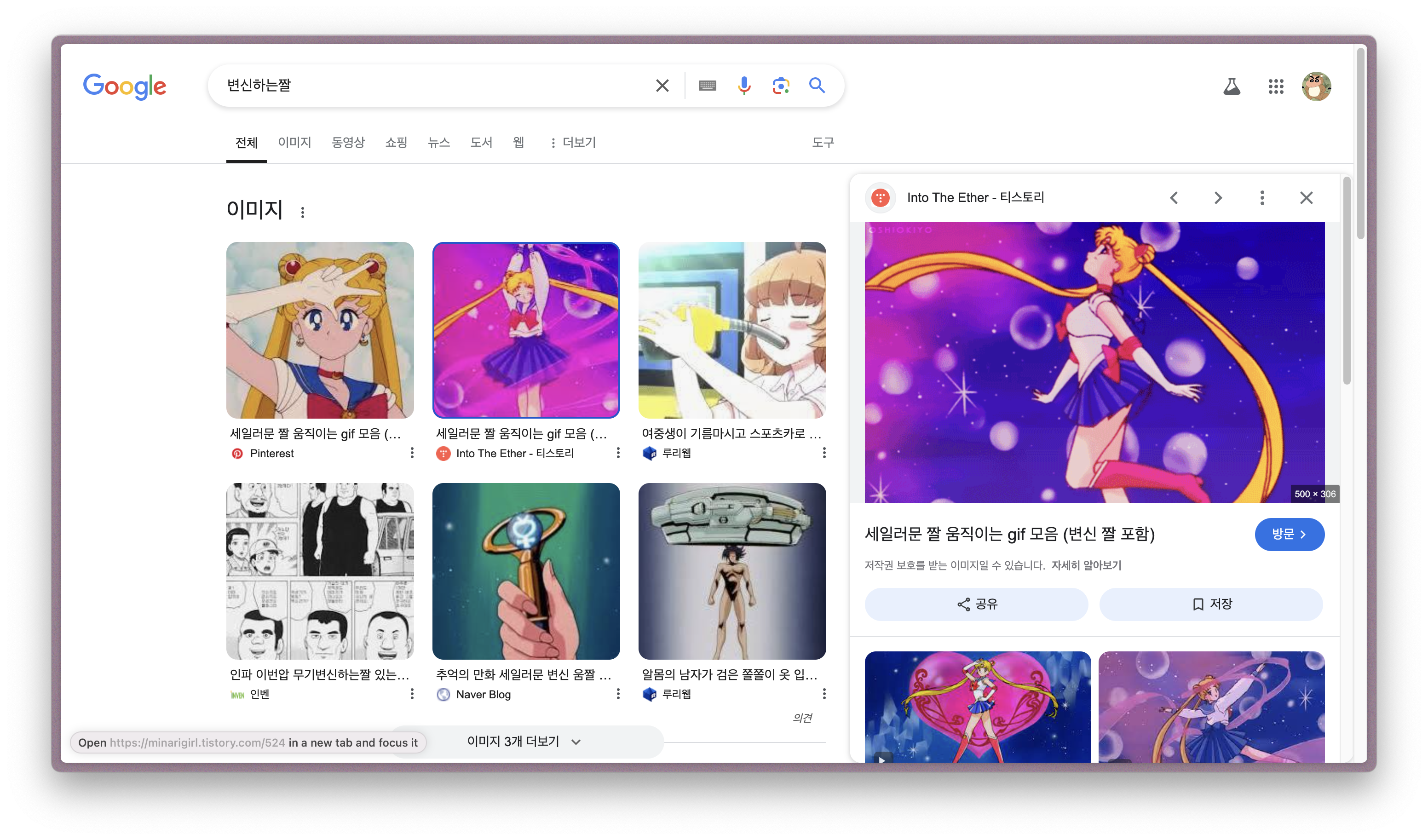Switch to the 쇼핑 tab
Screen dimensions: 1428x840
tap(396, 142)
